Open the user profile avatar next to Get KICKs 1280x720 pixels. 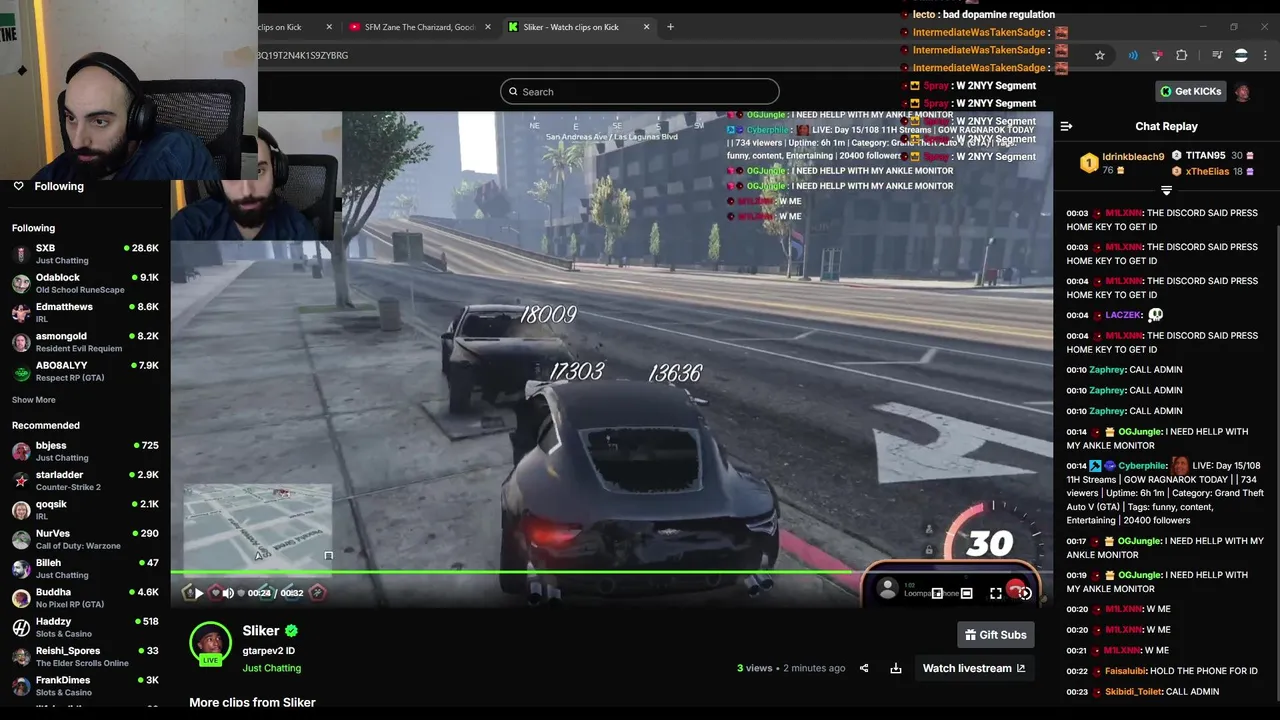point(1242,92)
